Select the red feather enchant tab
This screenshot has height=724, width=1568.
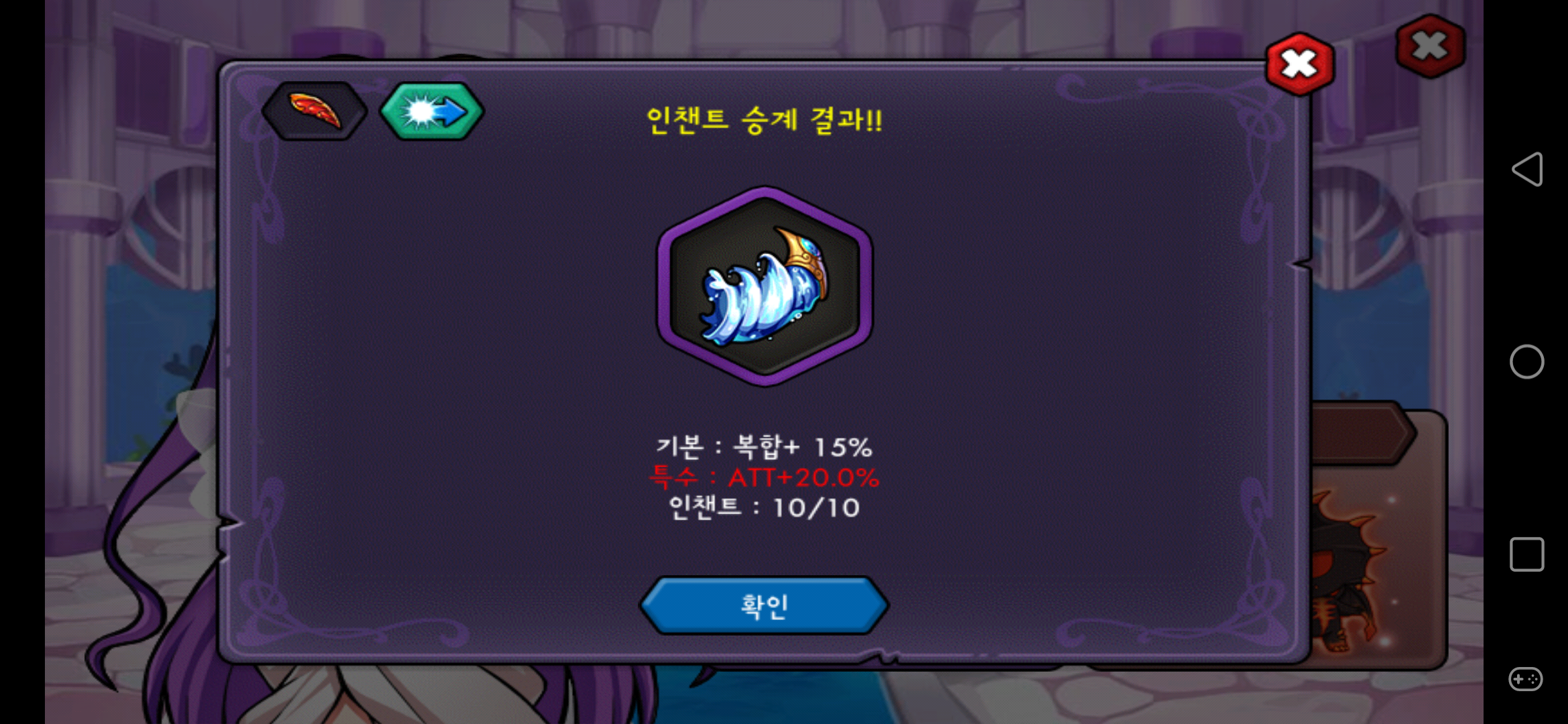click(x=314, y=111)
